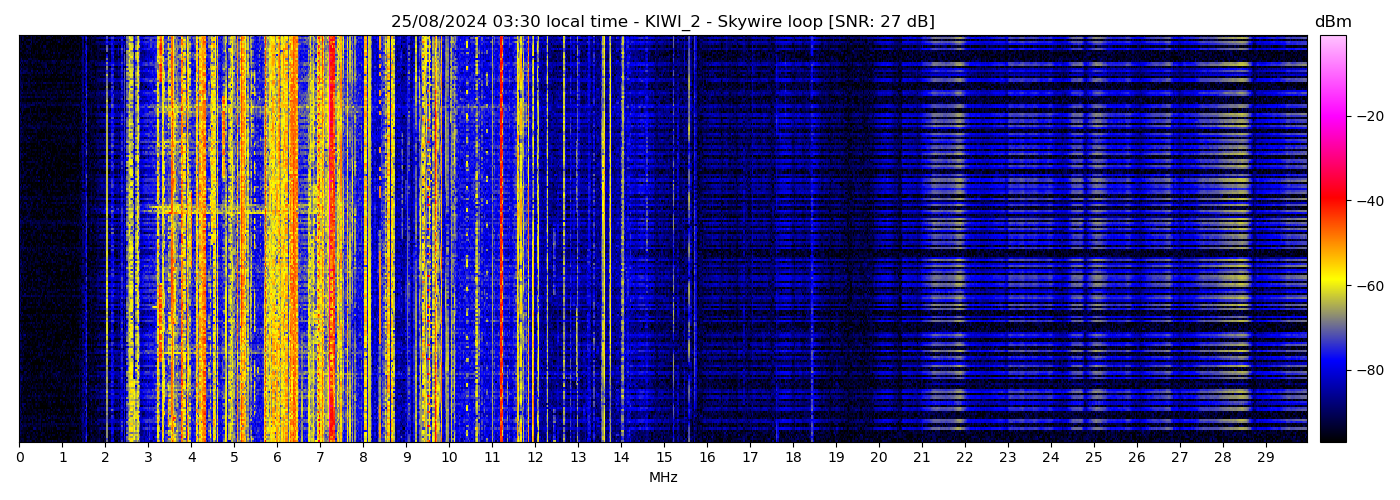
Task: Click the red region of the colorbar
Action: point(1332,200)
